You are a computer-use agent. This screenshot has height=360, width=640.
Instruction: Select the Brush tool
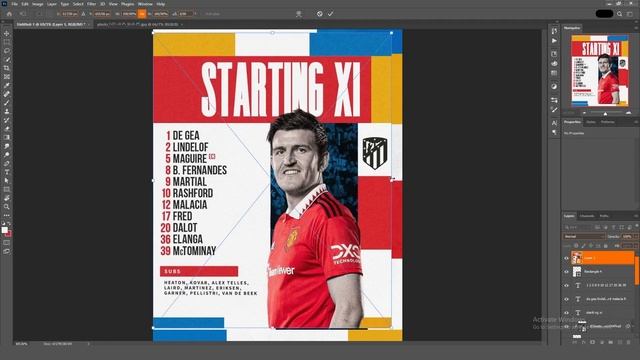[7, 102]
